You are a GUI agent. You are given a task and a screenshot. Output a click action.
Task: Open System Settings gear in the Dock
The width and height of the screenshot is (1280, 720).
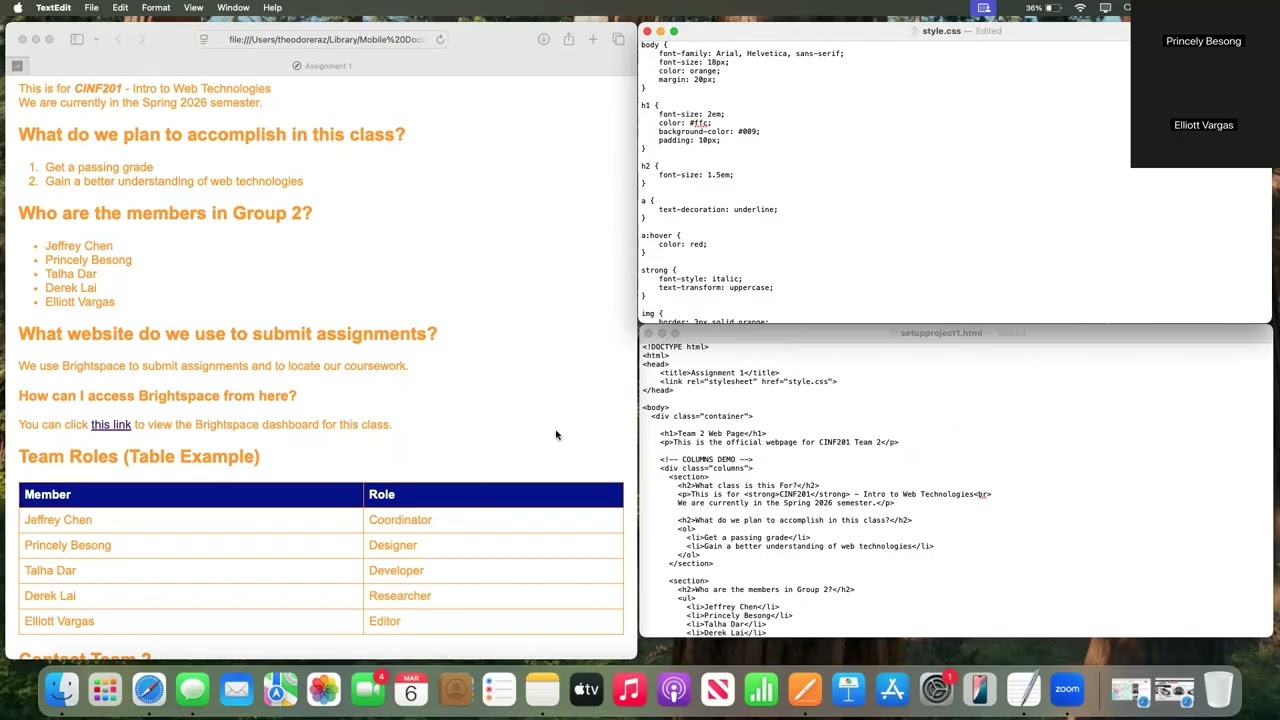coord(936,689)
